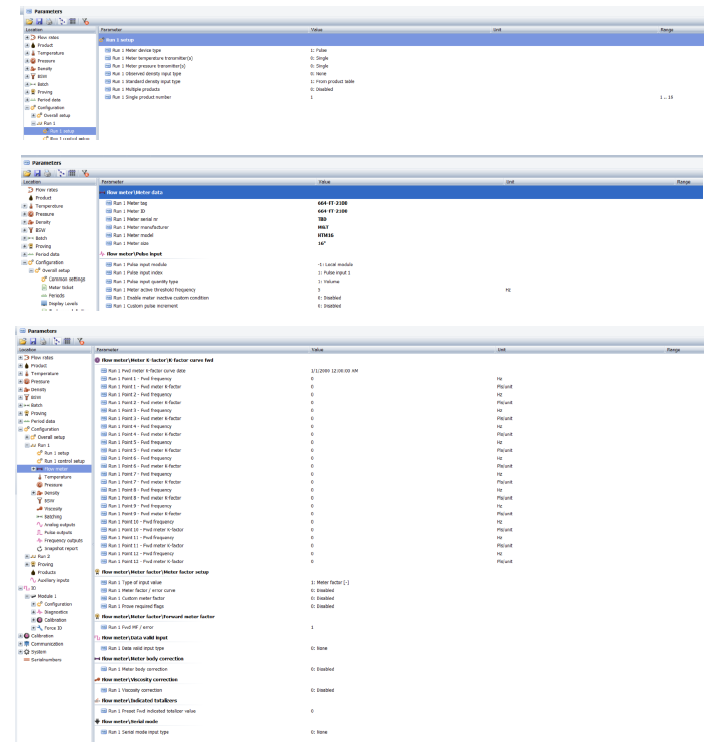Select Run 1 Type of input value row

point(399,582)
